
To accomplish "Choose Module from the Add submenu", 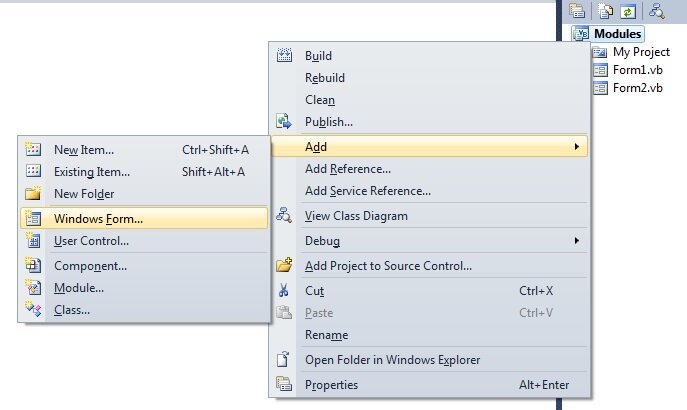I will tap(78, 288).
